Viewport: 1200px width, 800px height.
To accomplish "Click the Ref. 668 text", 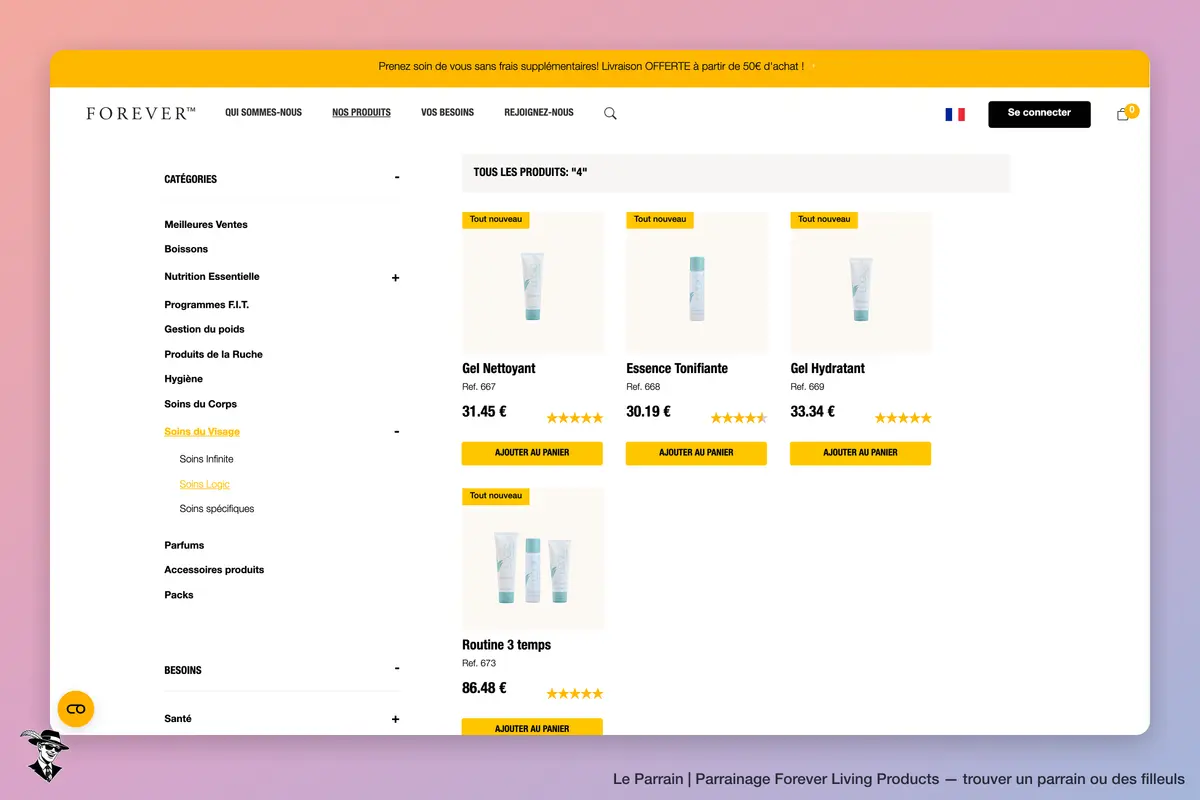I will (x=643, y=387).
